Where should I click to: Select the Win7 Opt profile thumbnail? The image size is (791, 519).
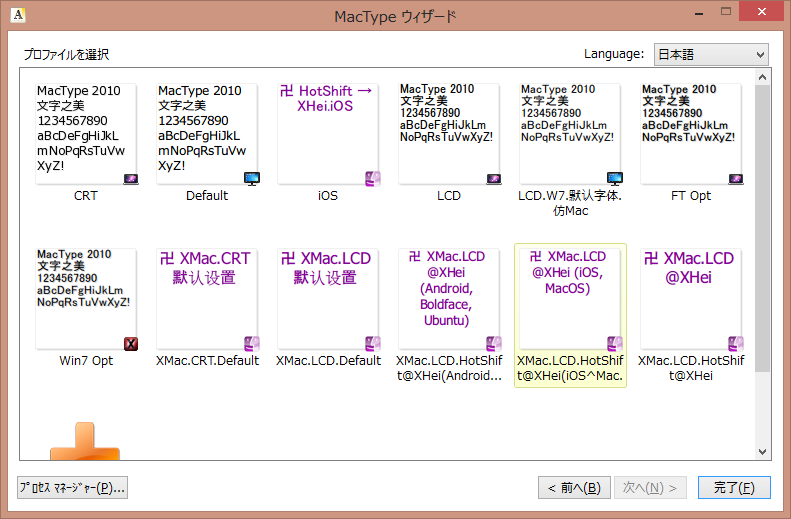point(86,299)
